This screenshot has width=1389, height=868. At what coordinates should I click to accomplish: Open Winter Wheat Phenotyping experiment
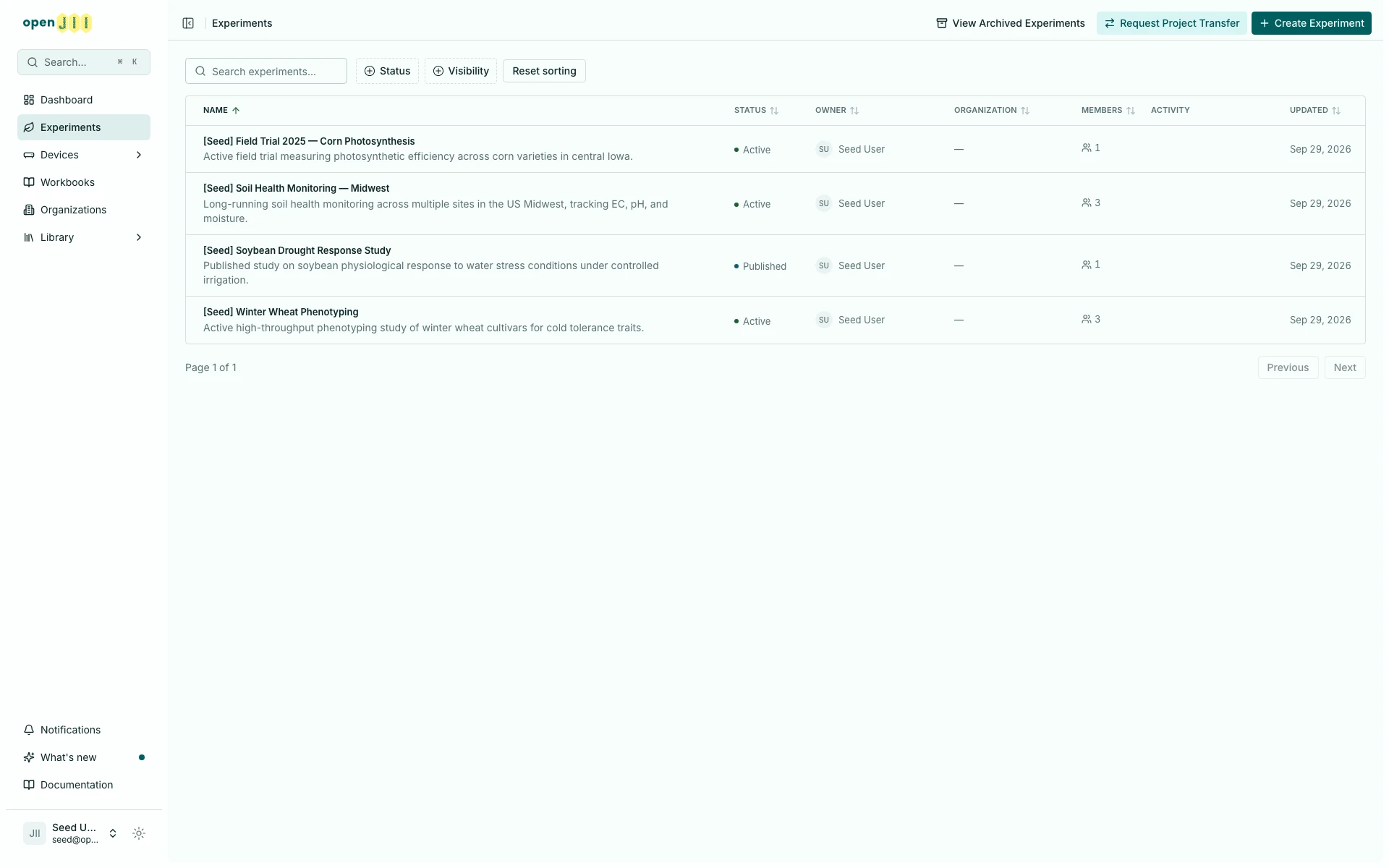[x=281, y=312]
